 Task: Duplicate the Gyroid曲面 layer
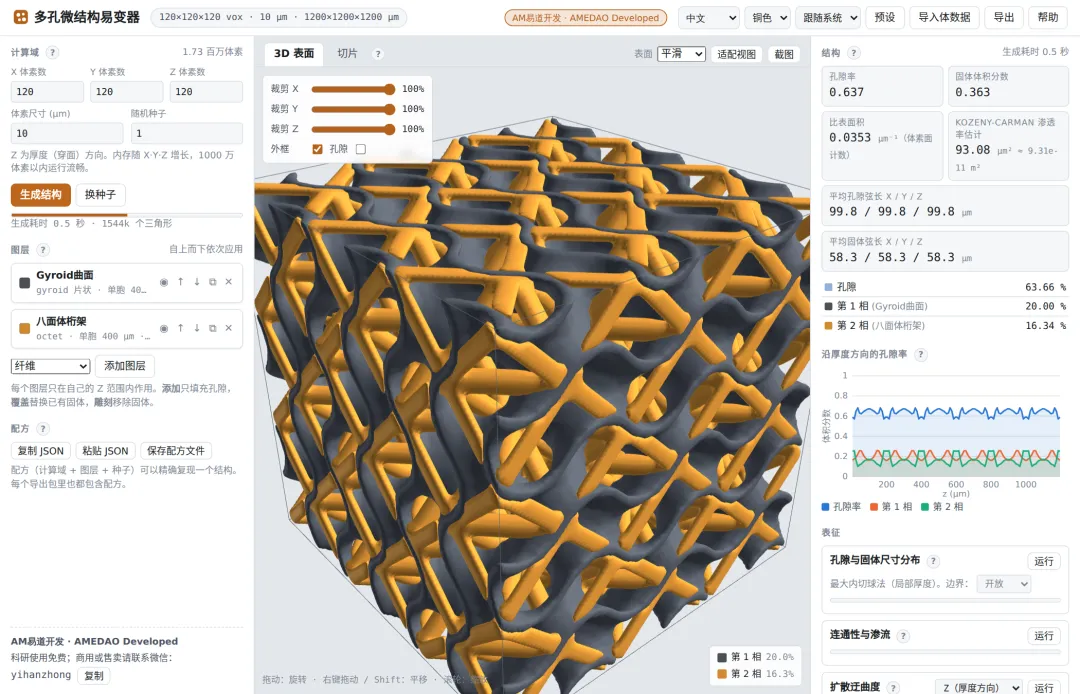point(213,282)
